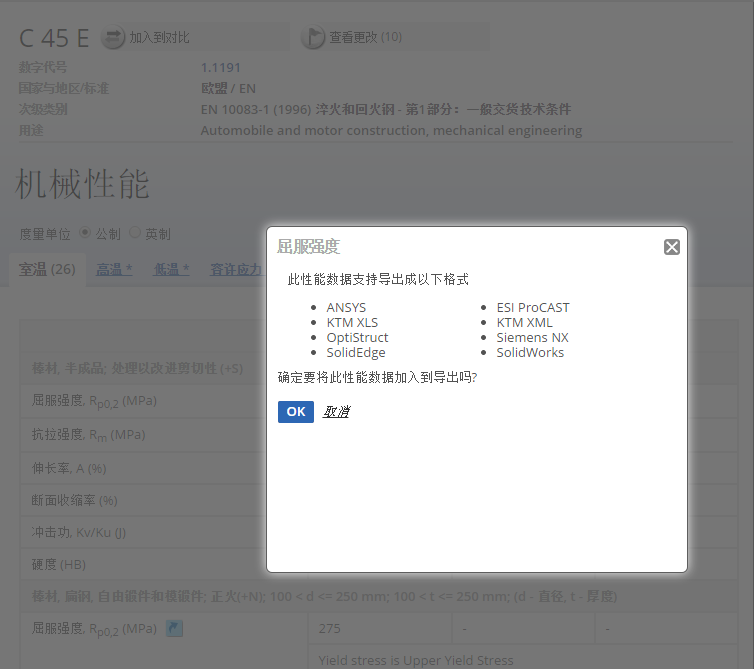The height and width of the screenshot is (669, 754).
Task: Open the 低温 tab
Action: (x=171, y=269)
